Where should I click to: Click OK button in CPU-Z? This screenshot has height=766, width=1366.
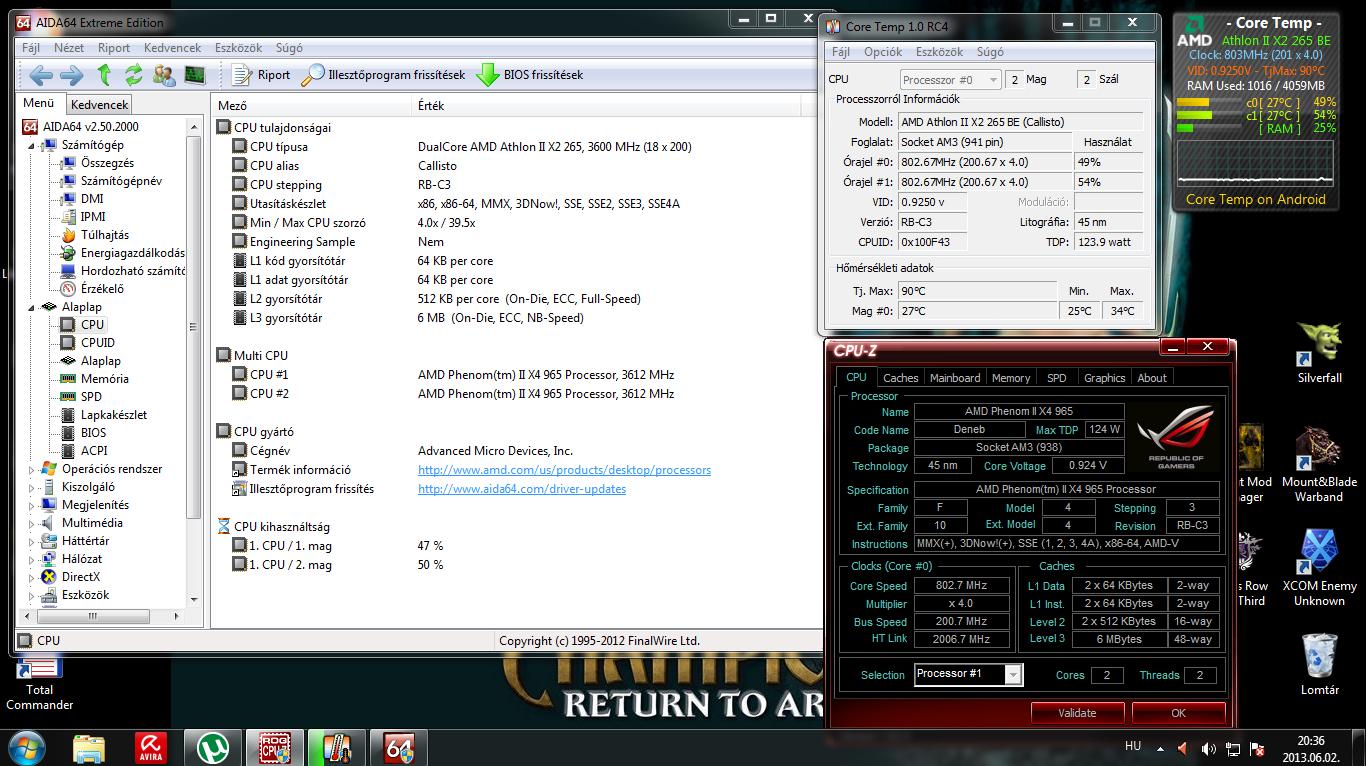[x=1178, y=713]
